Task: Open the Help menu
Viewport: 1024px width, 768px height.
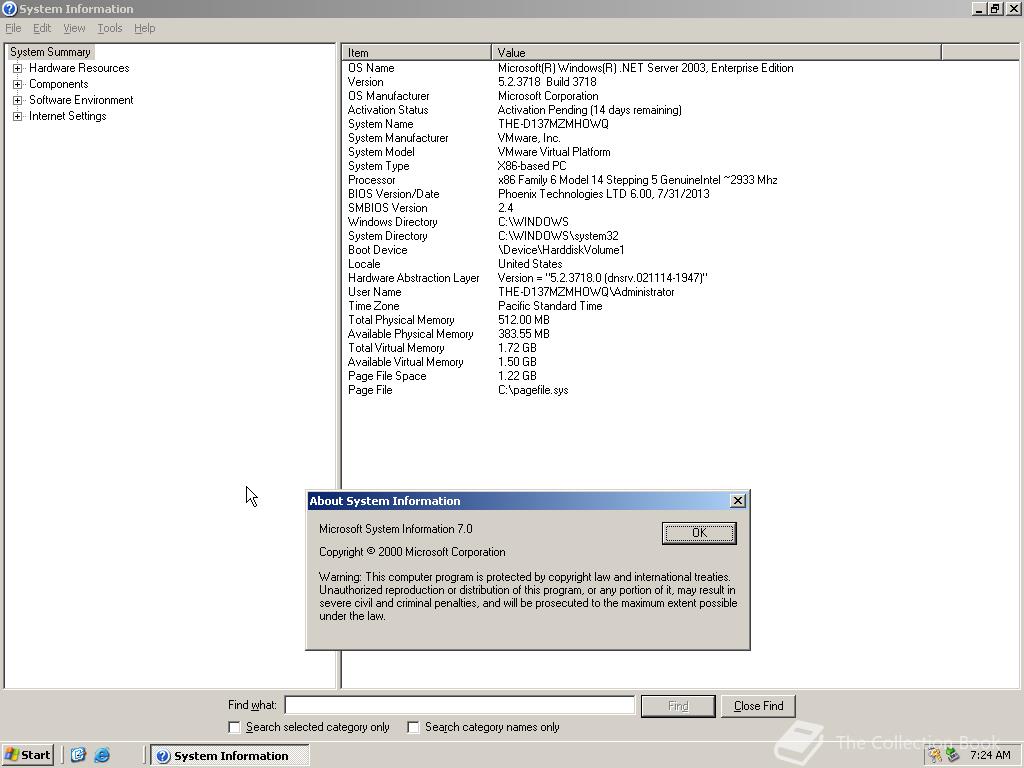Action: click(144, 28)
